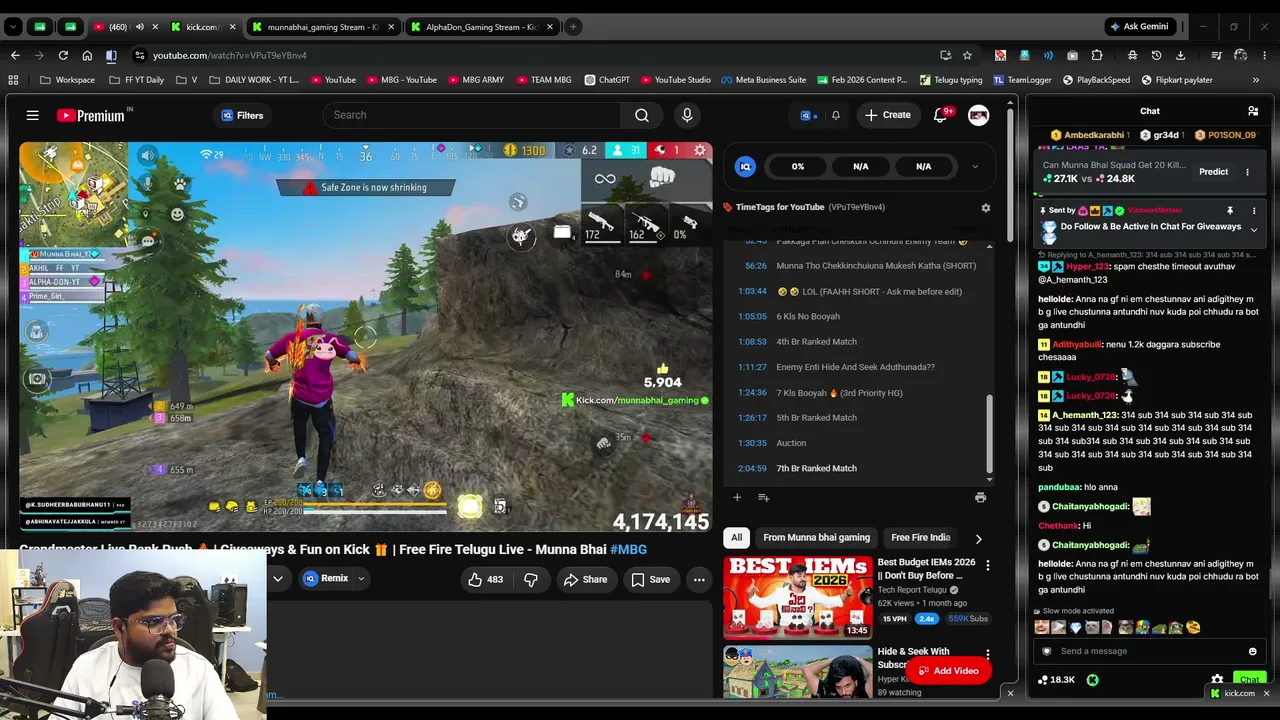Select the Free Fire India chip
1280x720 pixels.
coord(921,538)
